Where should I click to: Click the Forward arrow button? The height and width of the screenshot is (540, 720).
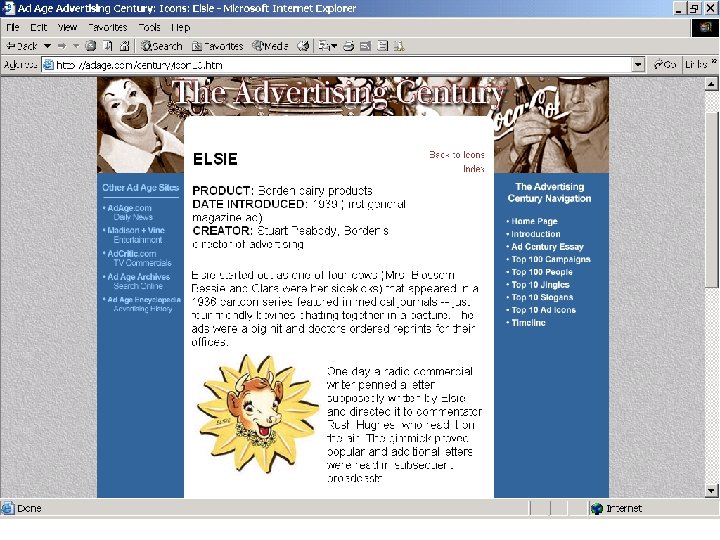(x=62, y=46)
